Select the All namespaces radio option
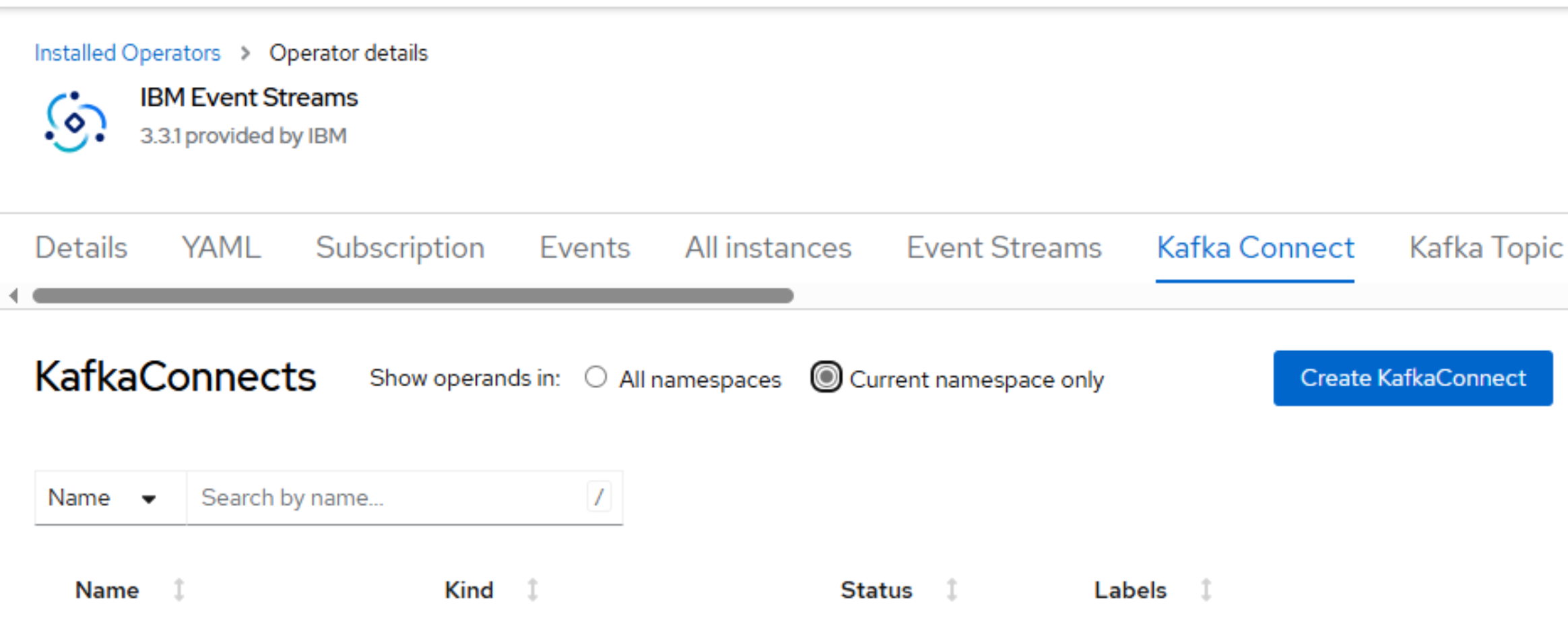1568x618 pixels. pos(595,377)
